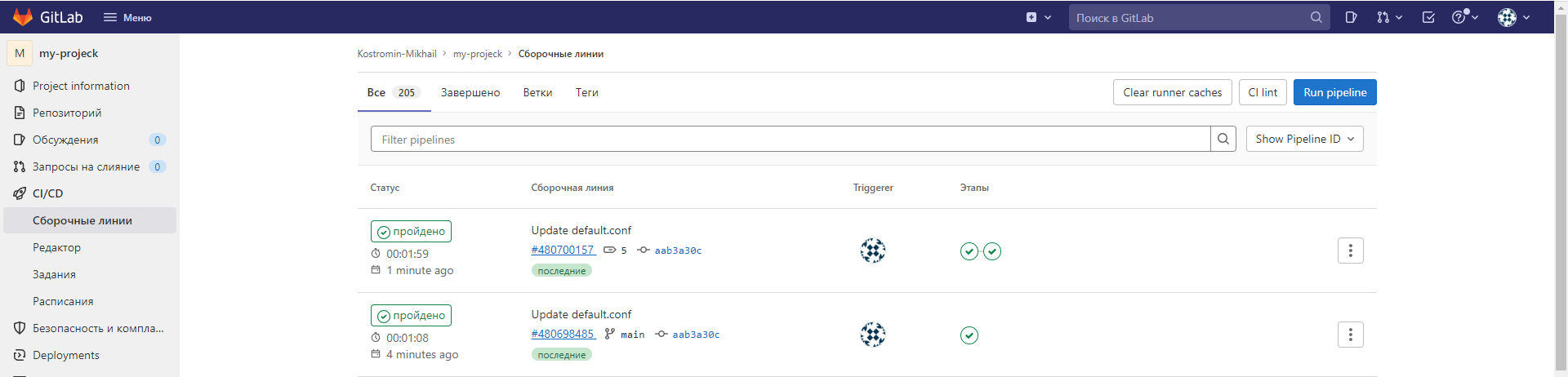This screenshot has height=377, width=1568.
Task: Open the To-Do list checkmark icon
Action: [x=1428, y=17]
